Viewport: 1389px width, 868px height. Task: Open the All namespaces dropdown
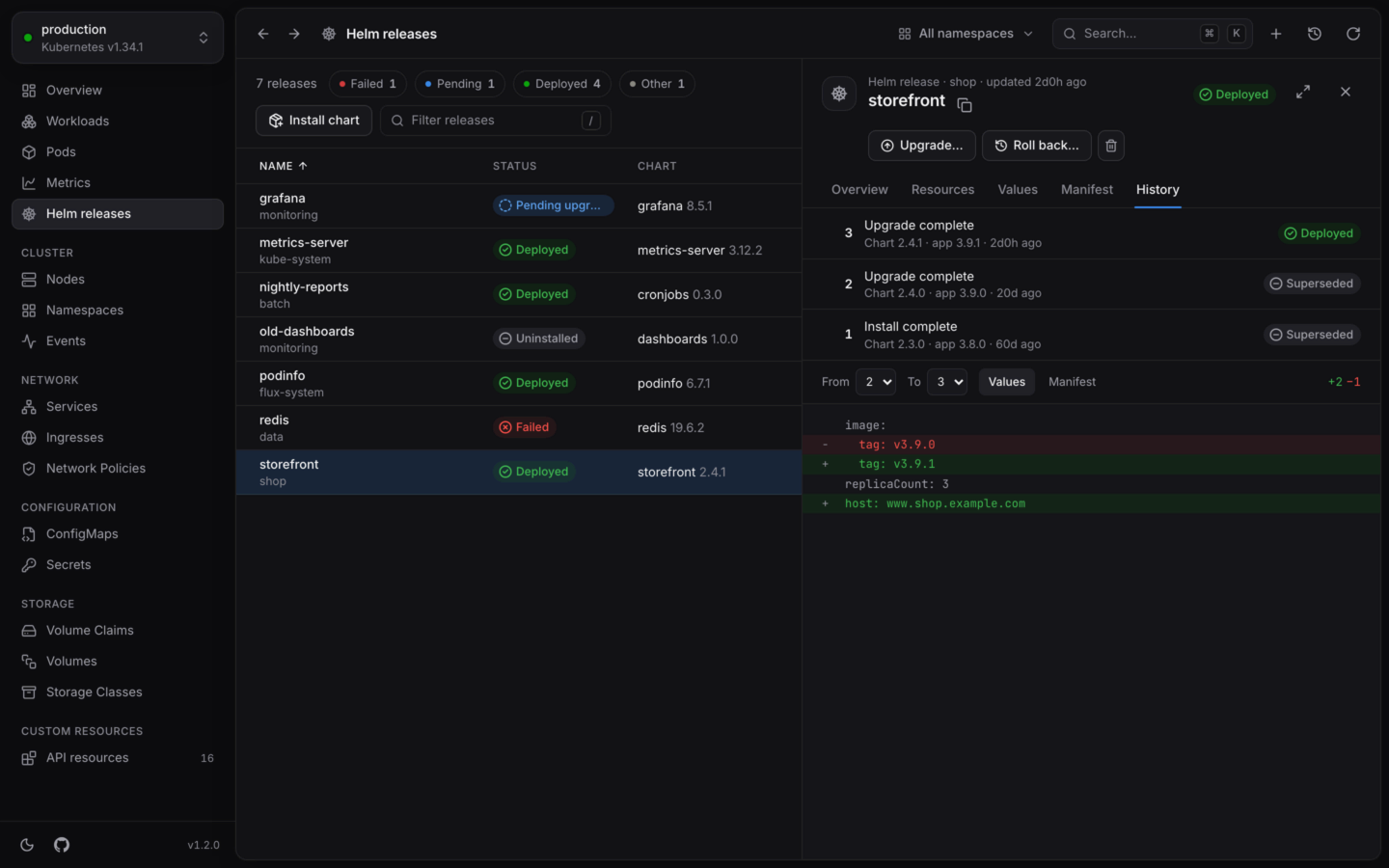966,34
